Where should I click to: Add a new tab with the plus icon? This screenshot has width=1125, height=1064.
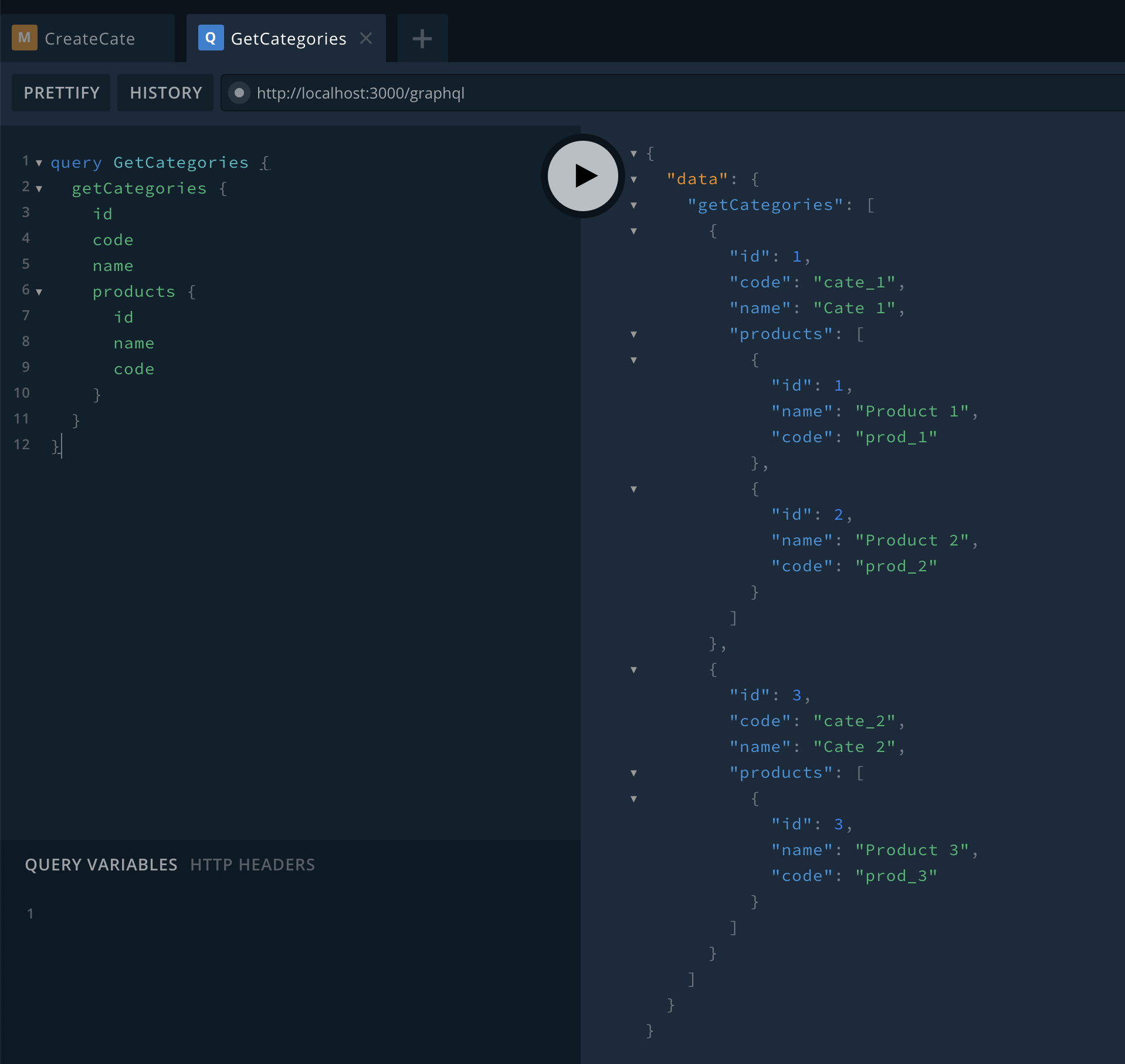click(x=422, y=39)
